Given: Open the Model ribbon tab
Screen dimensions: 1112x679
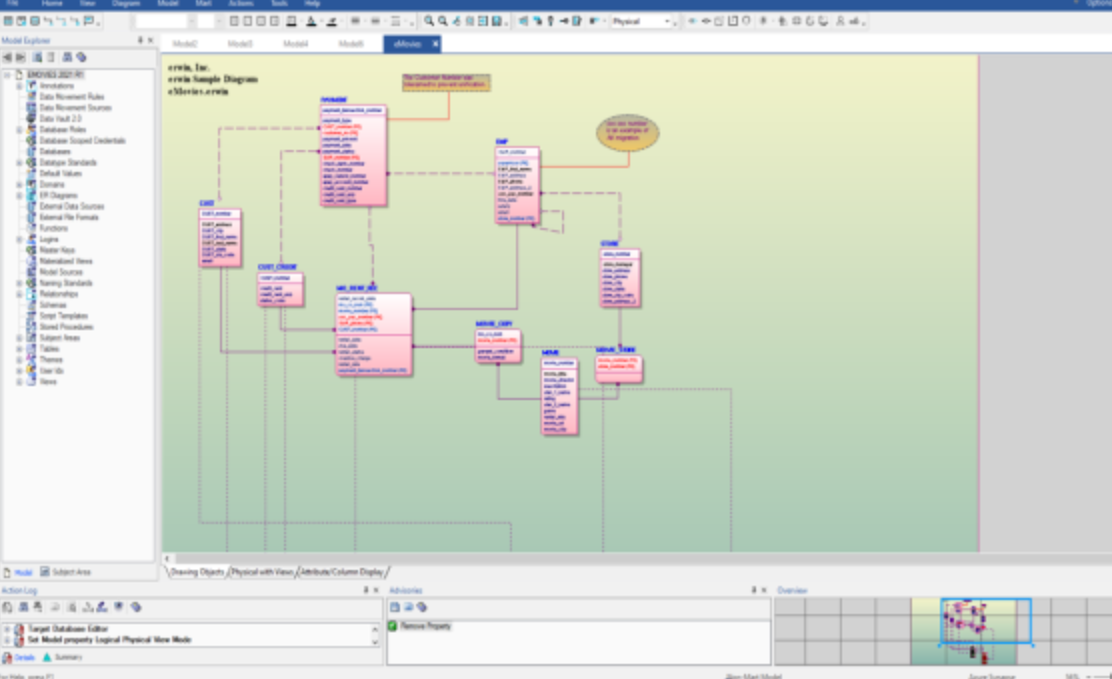Looking at the screenshot, I should point(167,4).
